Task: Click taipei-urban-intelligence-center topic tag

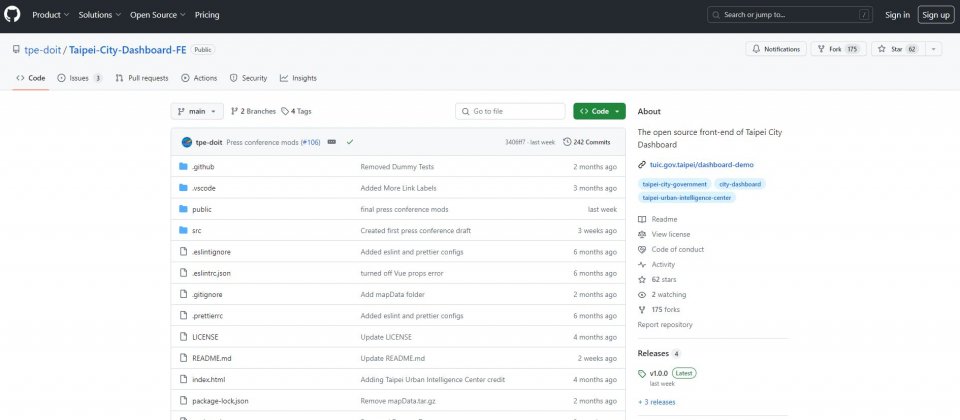Action: 686,198
